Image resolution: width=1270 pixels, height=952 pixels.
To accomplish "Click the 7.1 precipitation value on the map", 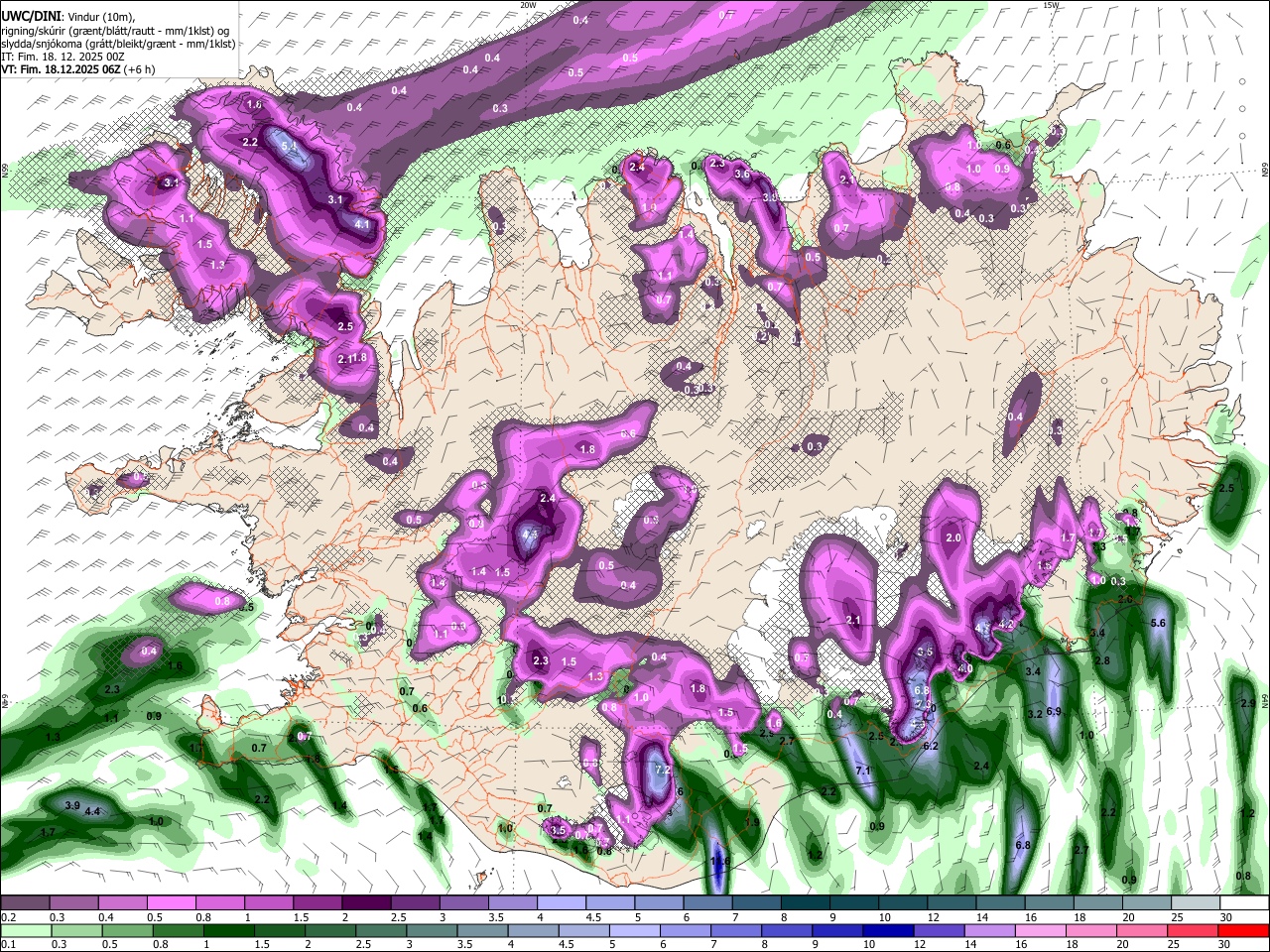I will pos(862,771).
